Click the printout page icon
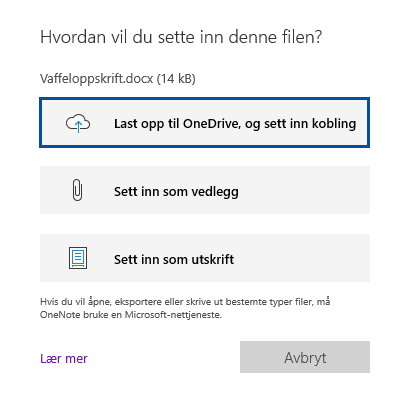Image resolution: width=409 pixels, height=397 pixels. click(78, 258)
